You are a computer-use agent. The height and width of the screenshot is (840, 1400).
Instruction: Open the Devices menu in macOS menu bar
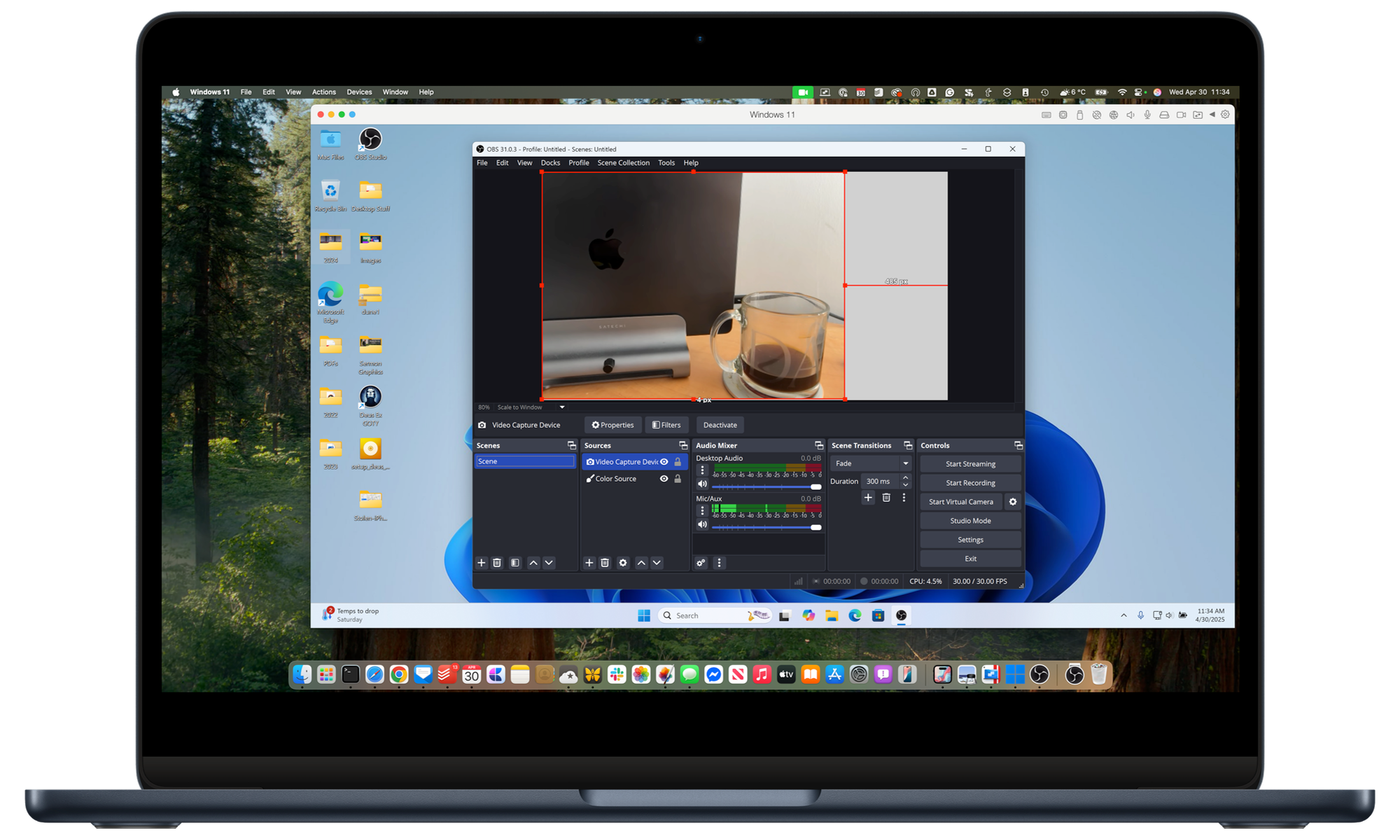(x=359, y=92)
